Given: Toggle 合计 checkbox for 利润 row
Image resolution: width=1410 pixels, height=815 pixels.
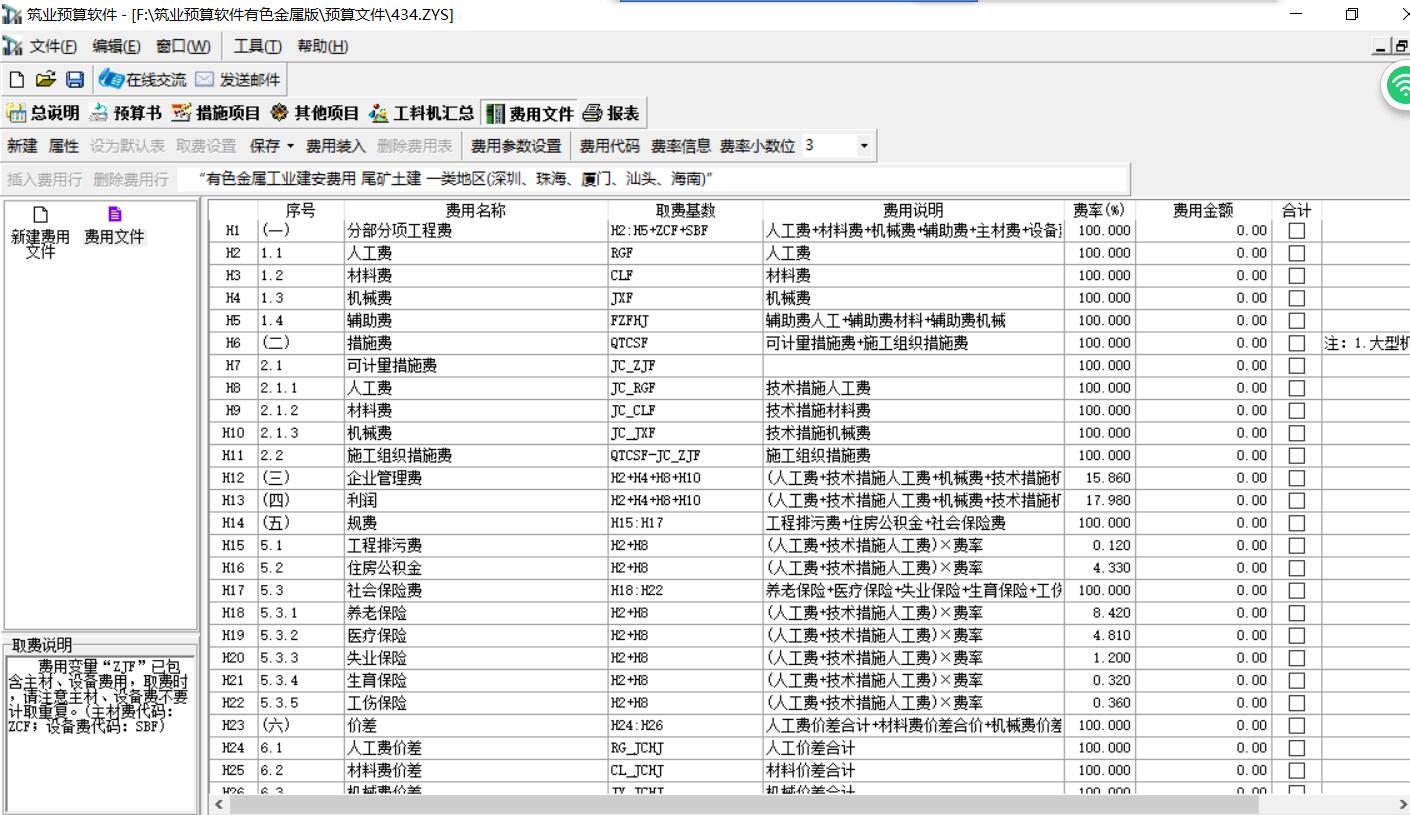Looking at the screenshot, I should (1297, 500).
